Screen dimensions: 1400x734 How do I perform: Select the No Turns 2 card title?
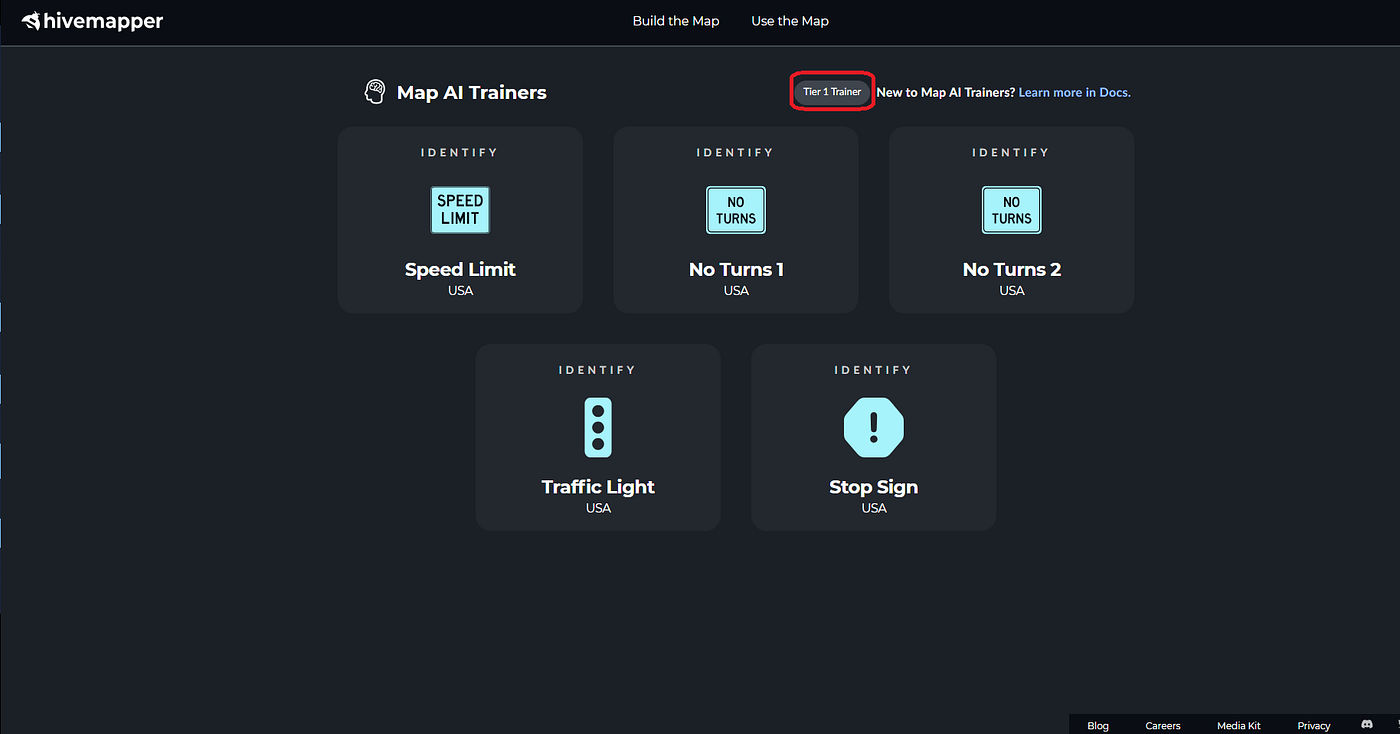click(1012, 269)
